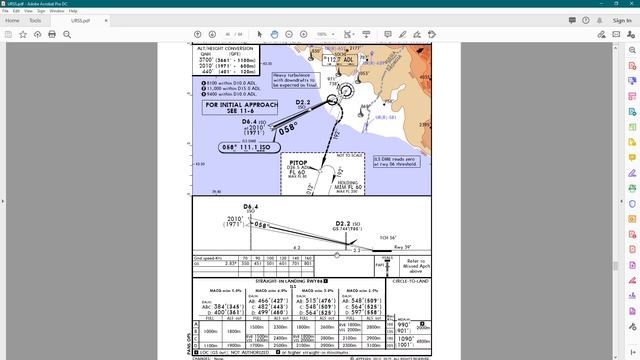Open the File menu
The width and height of the screenshot is (640, 360).
click(5, 11)
